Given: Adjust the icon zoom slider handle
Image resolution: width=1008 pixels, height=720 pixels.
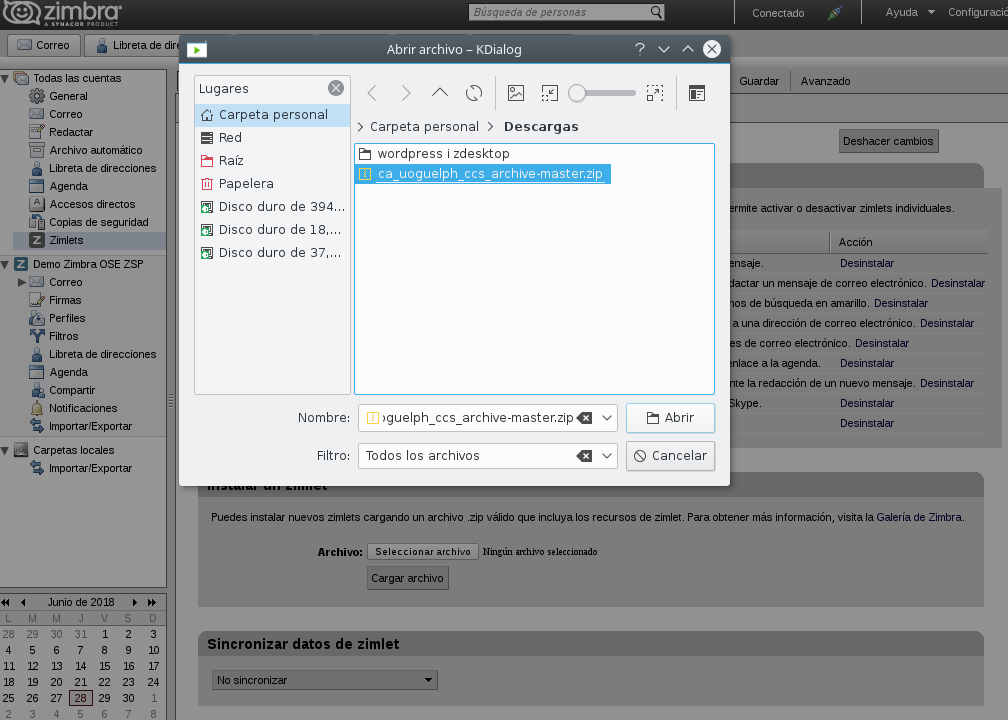Looking at the screenshot, I should pos(577,93).
